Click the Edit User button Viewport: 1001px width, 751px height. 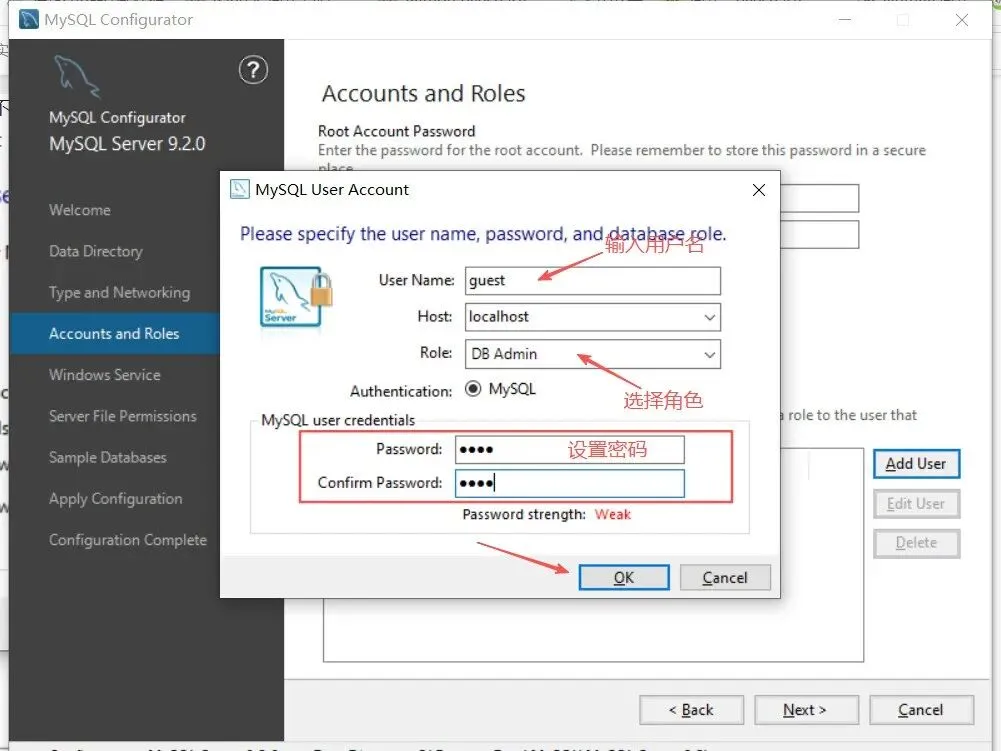916,504
